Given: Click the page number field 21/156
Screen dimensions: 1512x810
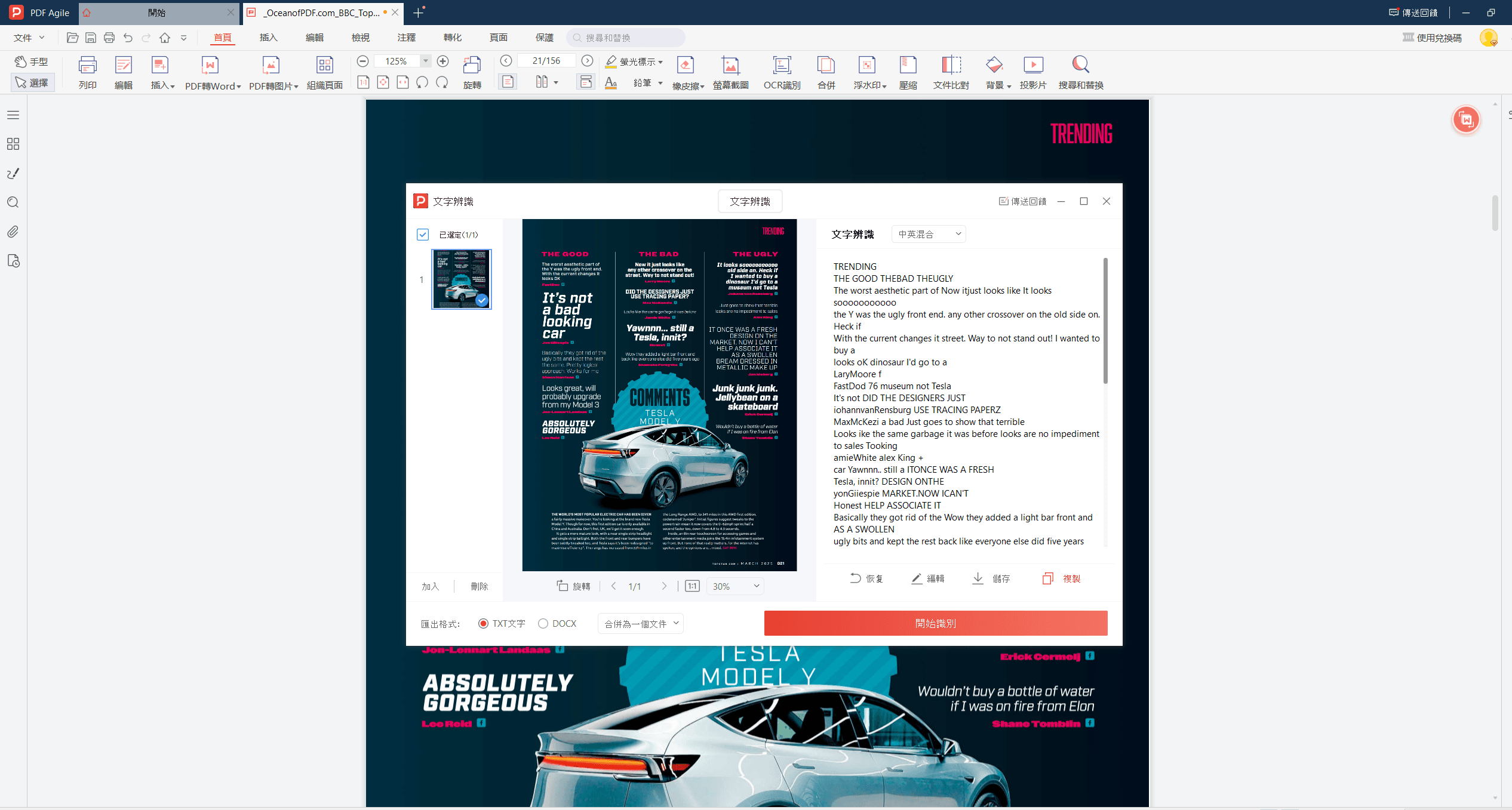Looking at the screenshot, I should coord(546,60).
